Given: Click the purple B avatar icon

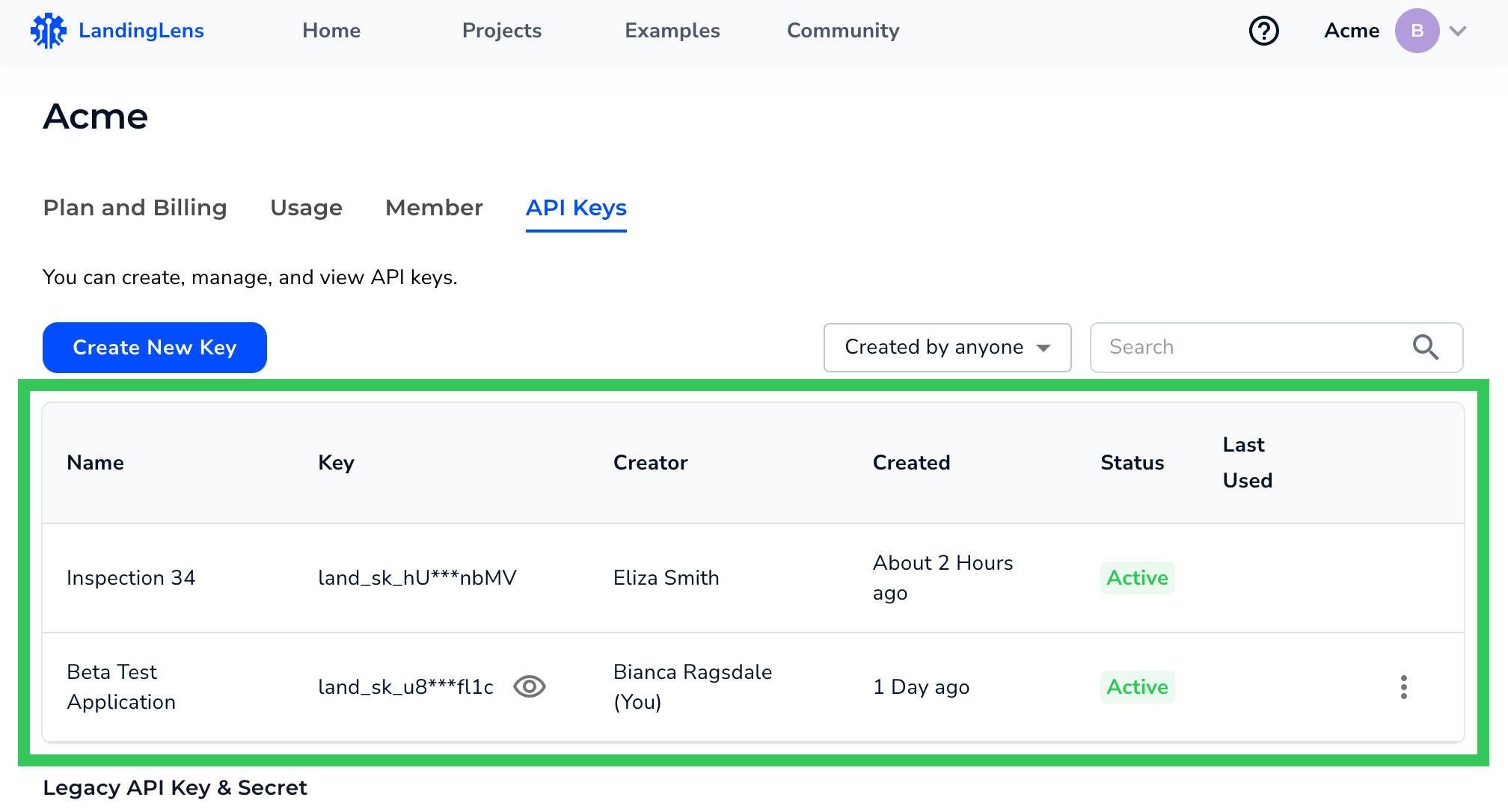Looking at the screenshot, I should (x=1417, y=31).
